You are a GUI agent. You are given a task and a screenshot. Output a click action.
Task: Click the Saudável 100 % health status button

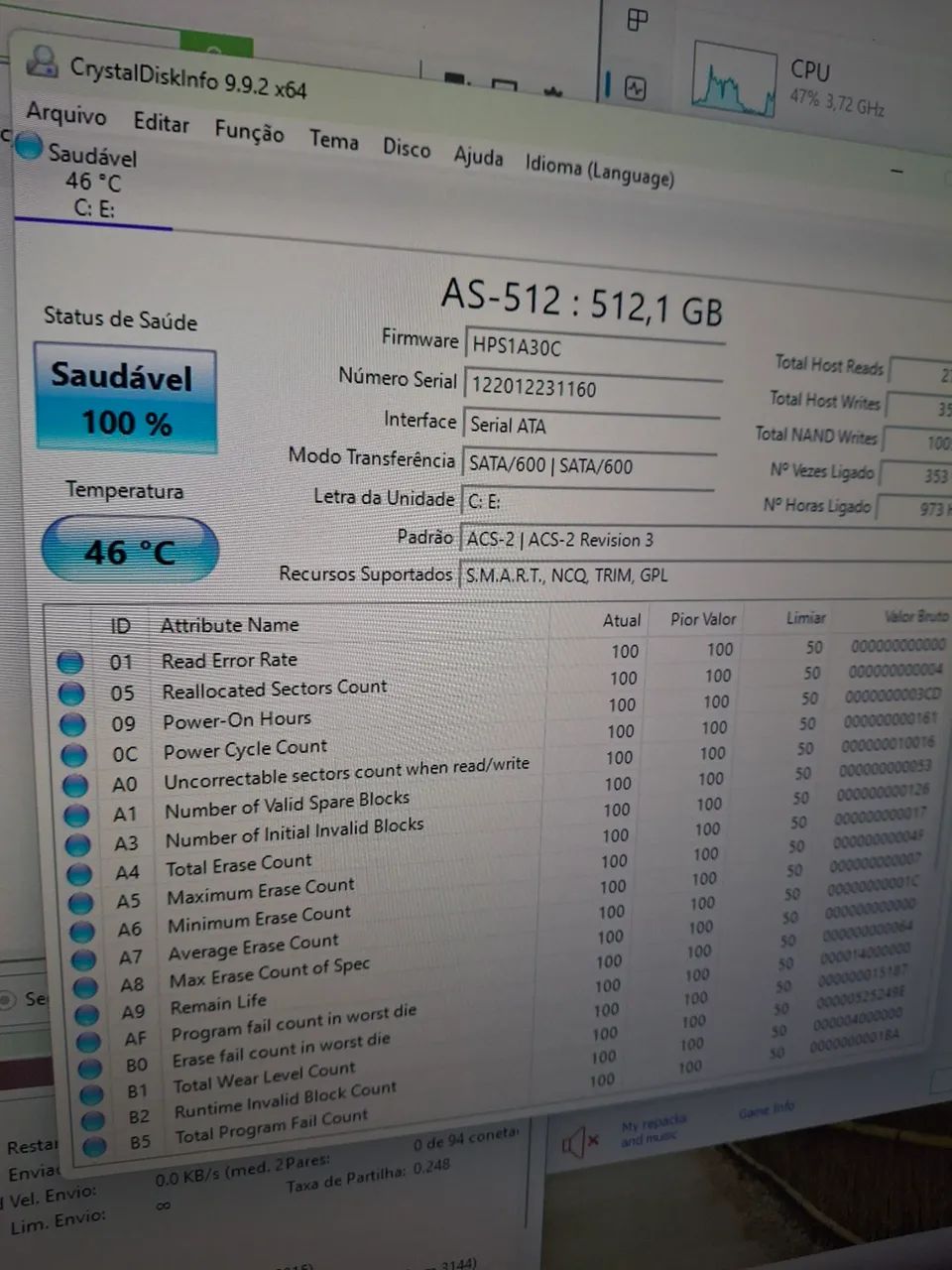[125, 400]
